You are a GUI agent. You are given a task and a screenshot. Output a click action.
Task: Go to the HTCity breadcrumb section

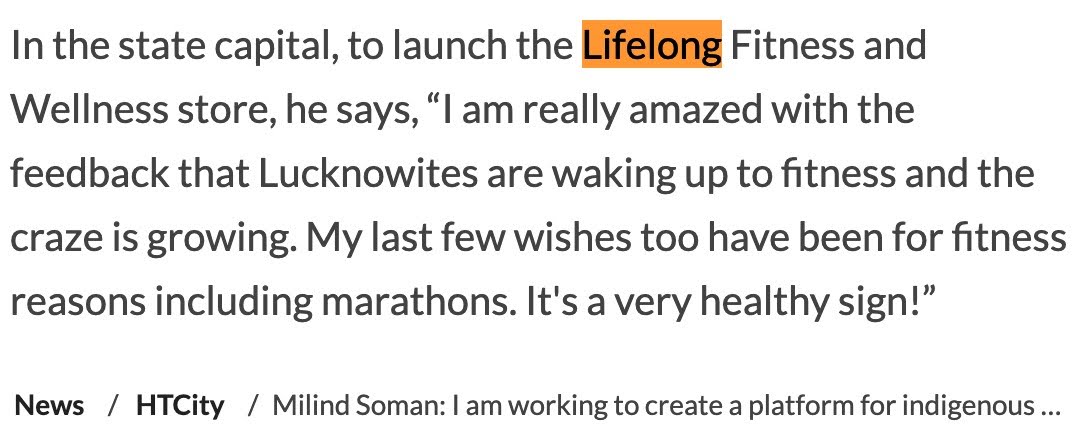(180, 405)
